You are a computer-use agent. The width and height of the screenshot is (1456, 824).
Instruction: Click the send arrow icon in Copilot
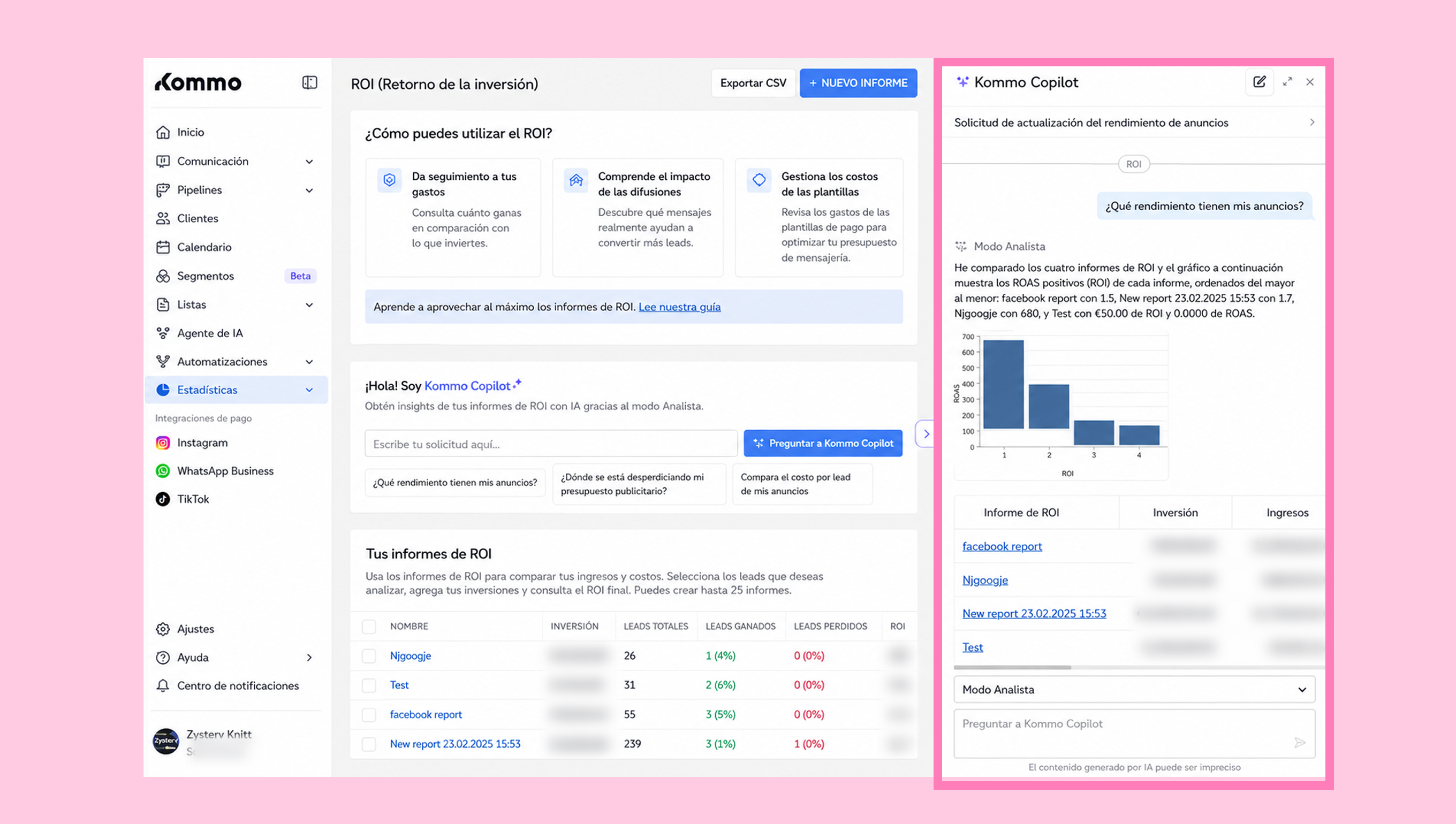(x=1300, y=743)
